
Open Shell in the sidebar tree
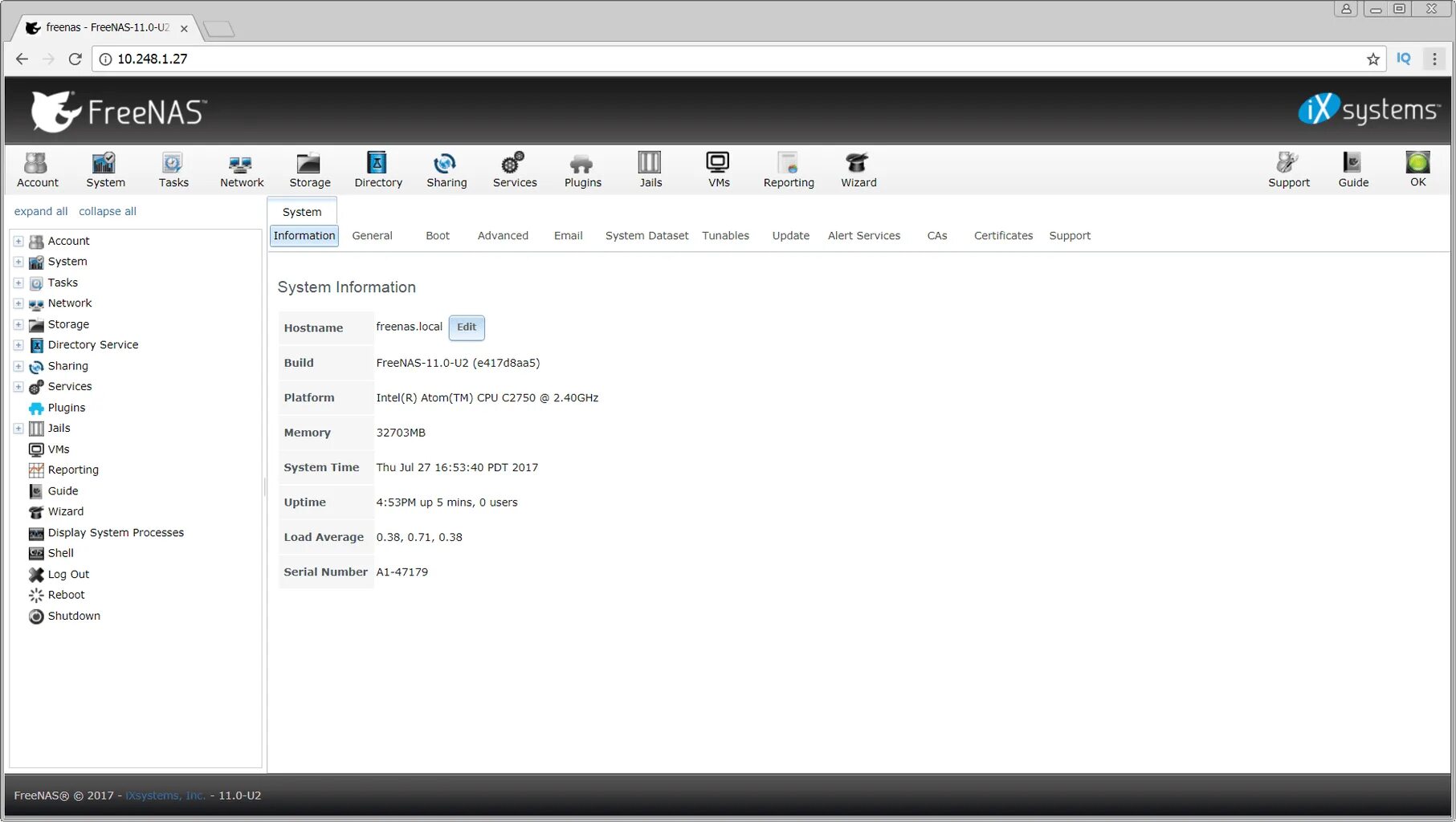point(60,553)
